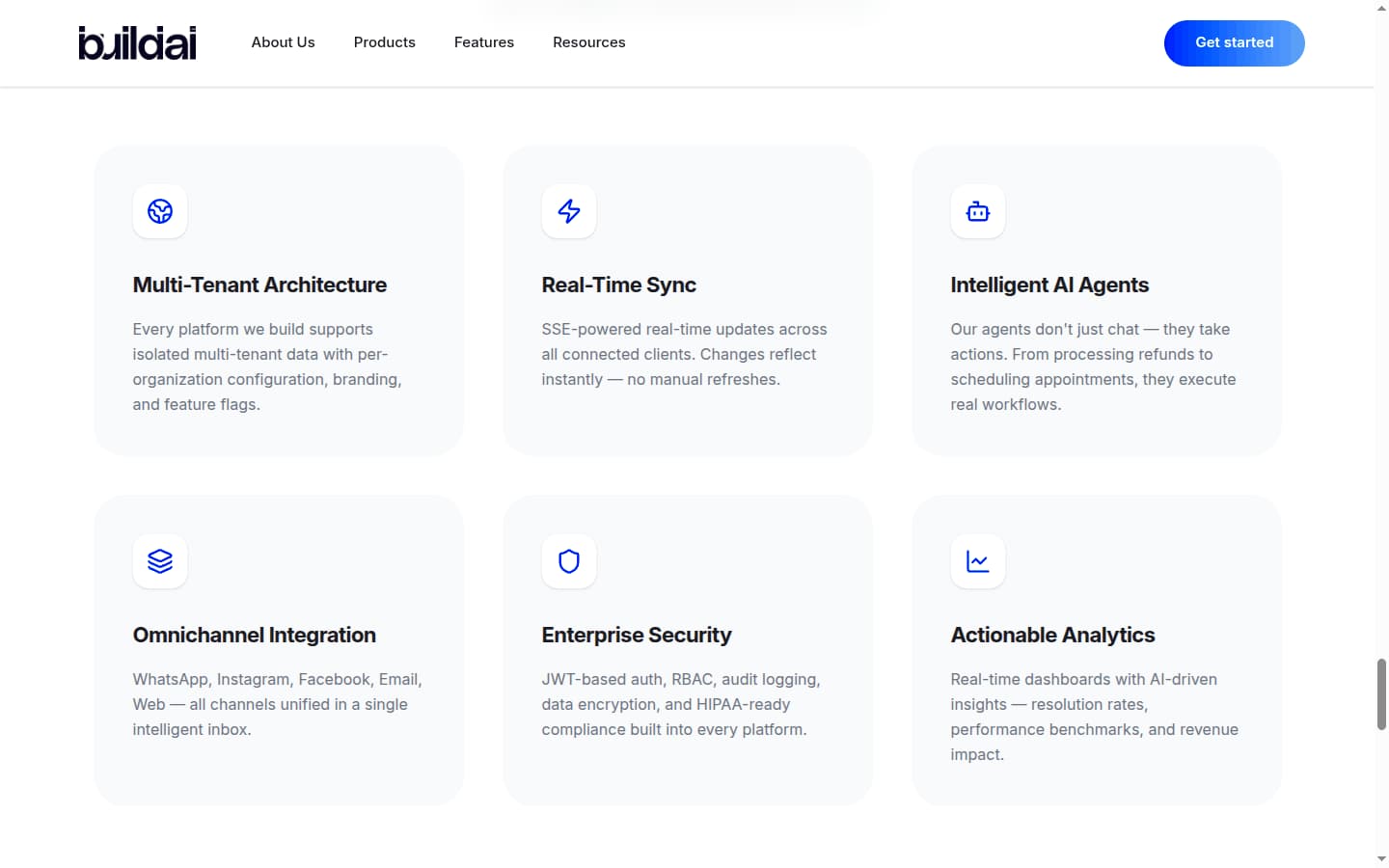Open the Resources menu item
This screenshot has height=868, width=1389.
589,42
